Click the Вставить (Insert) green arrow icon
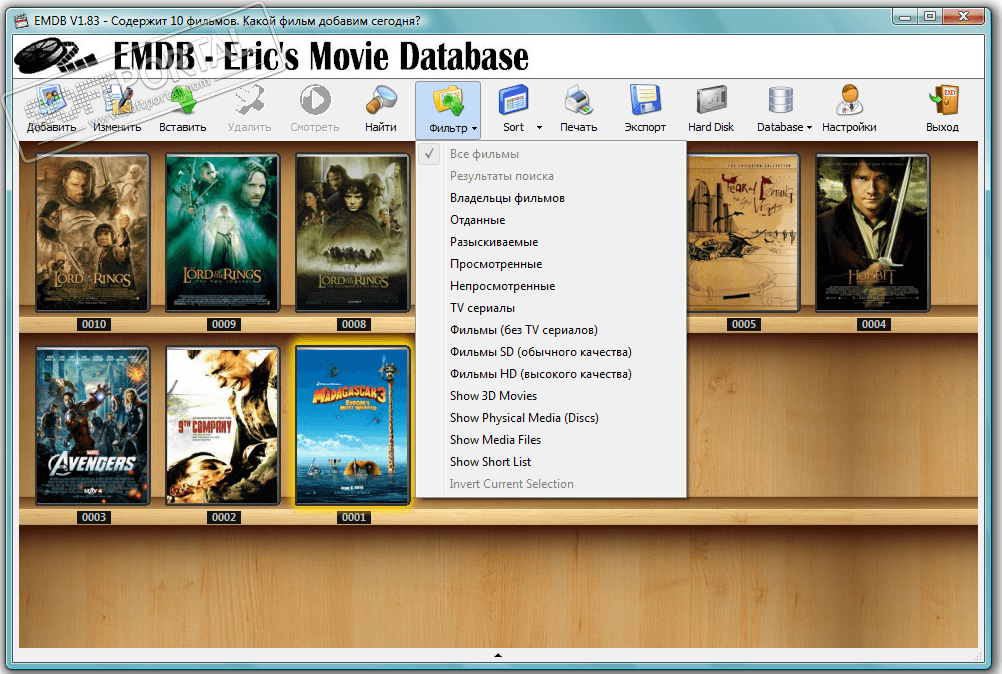 click(x=183, y=101)
